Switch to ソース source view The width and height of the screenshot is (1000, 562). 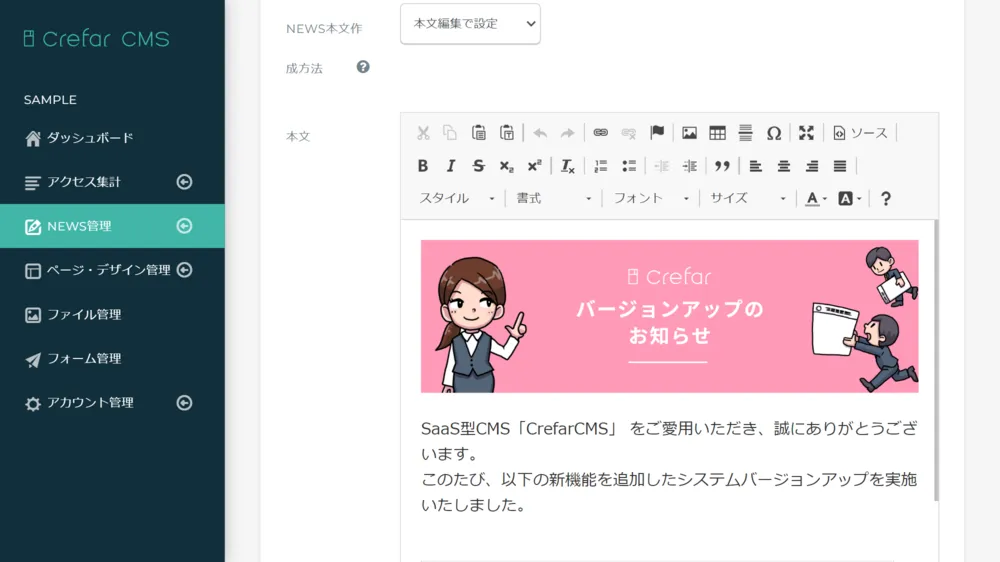(860, 133)
